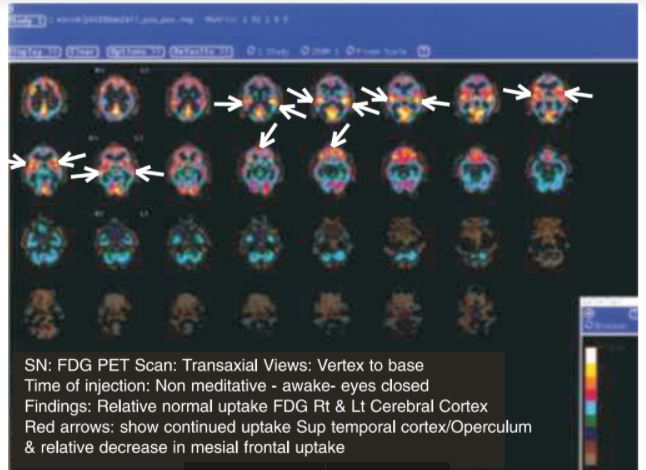Open the Defaults menu

click(x=201, y=52)
